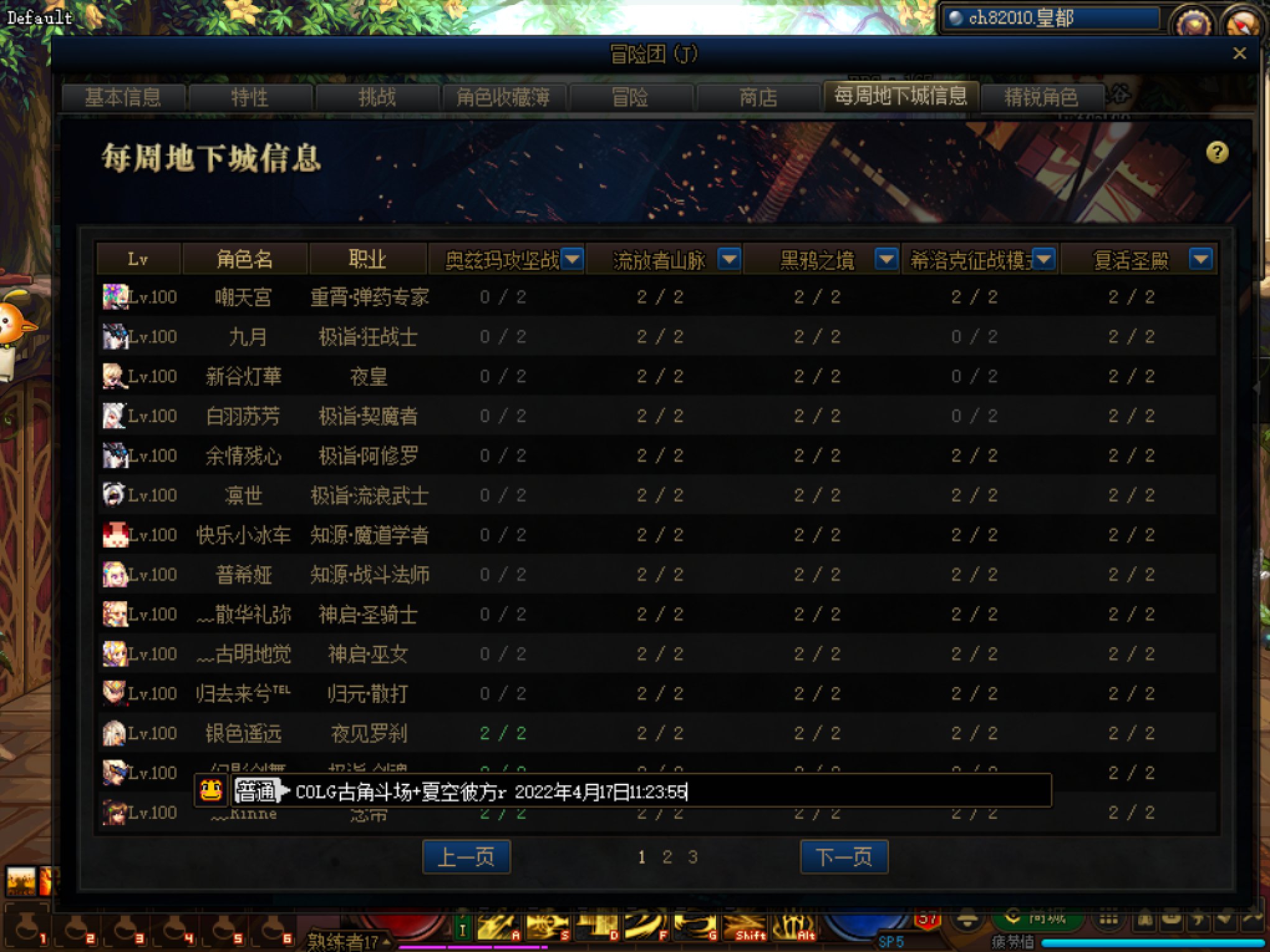Click the portrait of character 归去来兮

[x=115, y=693]
